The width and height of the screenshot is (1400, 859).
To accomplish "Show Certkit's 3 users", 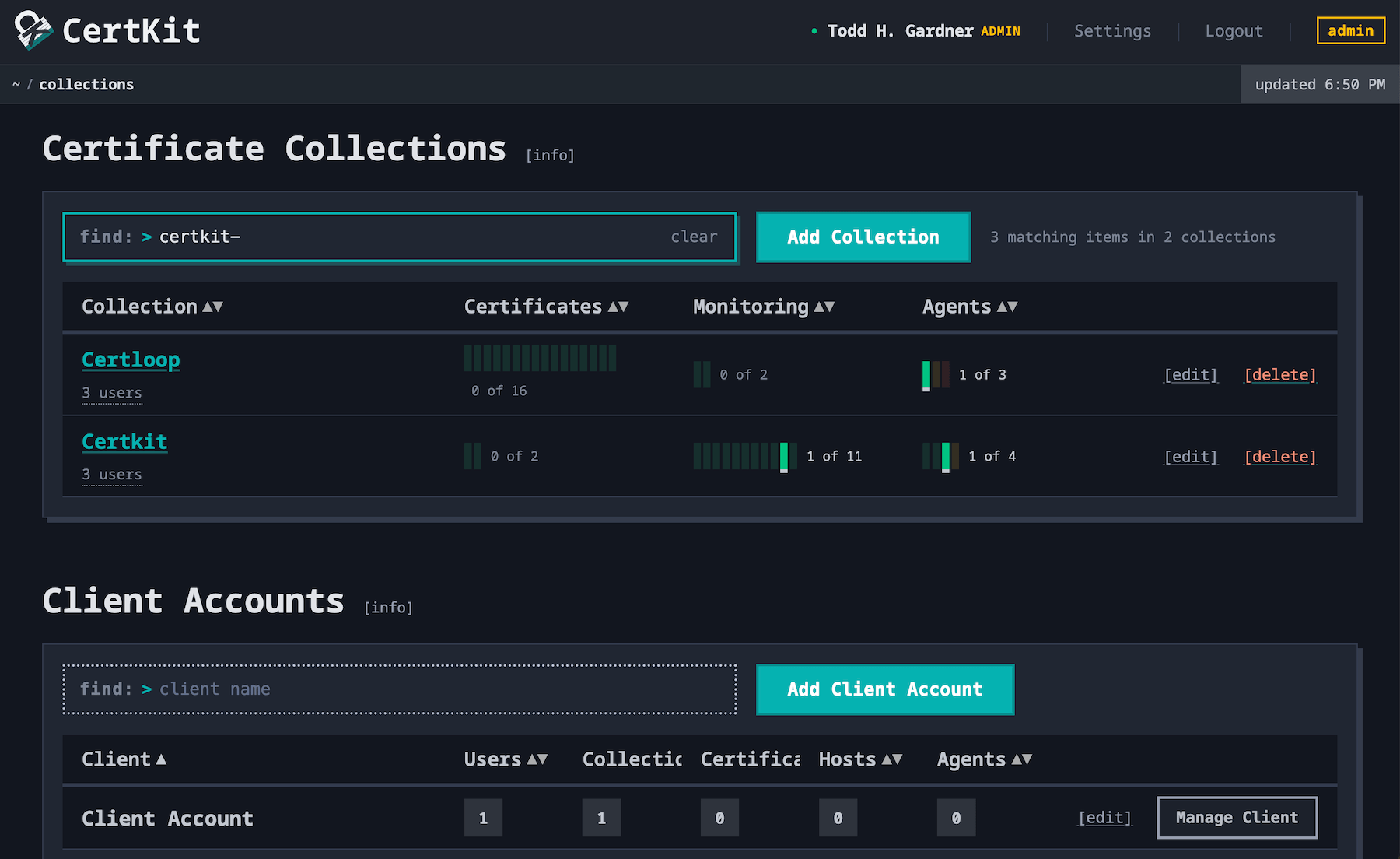I will pyautogui.click(x=112, y=475).
